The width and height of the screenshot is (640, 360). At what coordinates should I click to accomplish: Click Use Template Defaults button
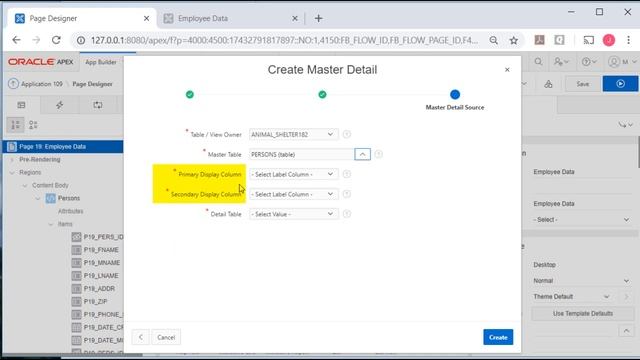582,313
